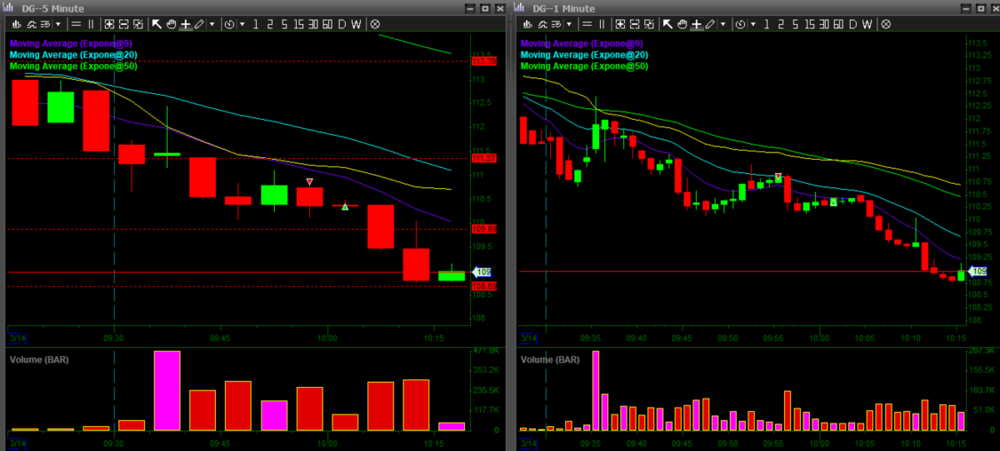Click Moving Average (Expone@50) label in DG 5 Minute chart
Viewport: 1000px width, 451px height.
point(73,65)
